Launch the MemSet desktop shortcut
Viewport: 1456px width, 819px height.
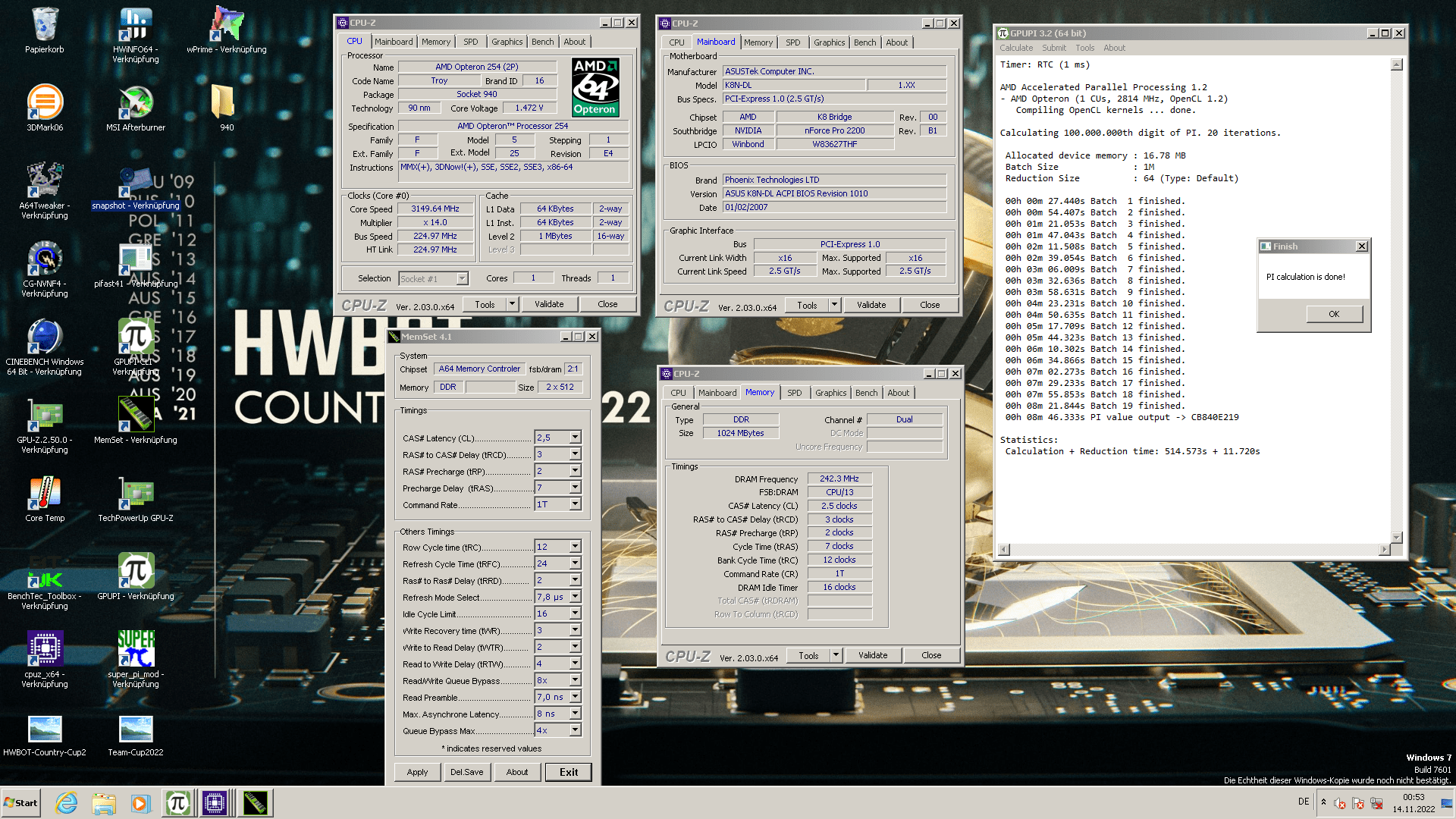tap(136, 419)
